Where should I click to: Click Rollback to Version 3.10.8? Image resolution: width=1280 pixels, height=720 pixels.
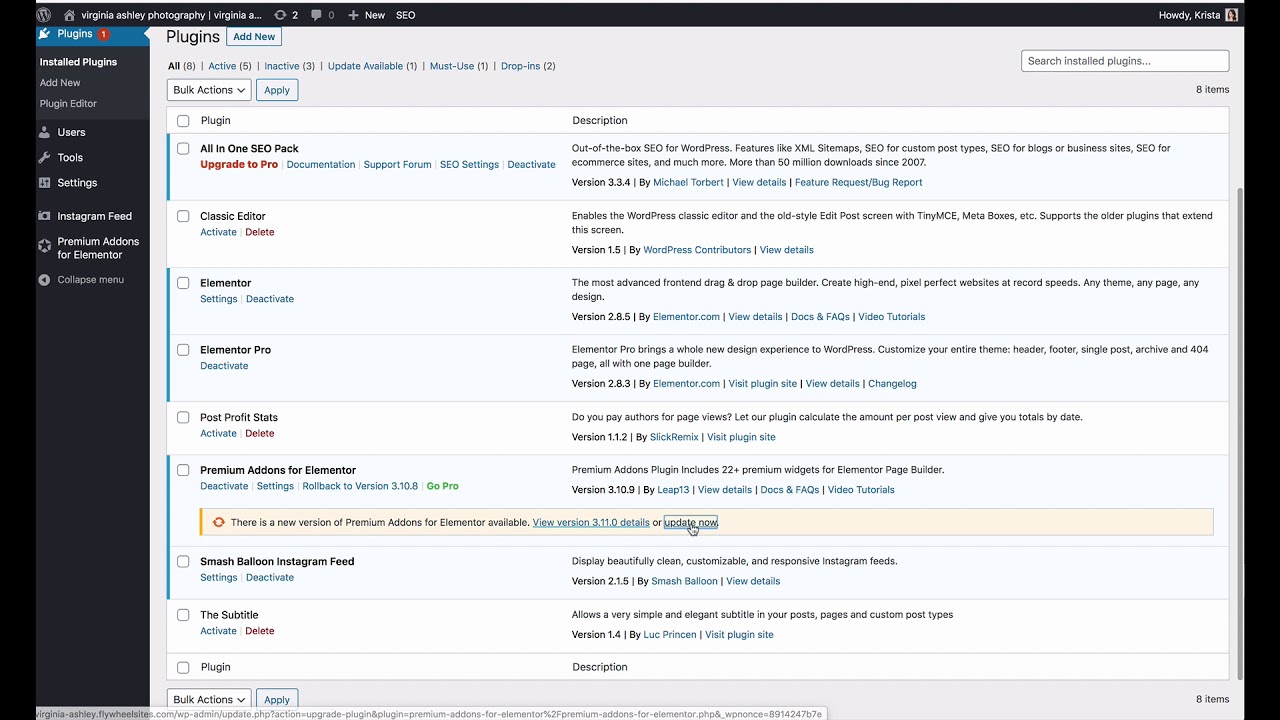click(360, 486)
